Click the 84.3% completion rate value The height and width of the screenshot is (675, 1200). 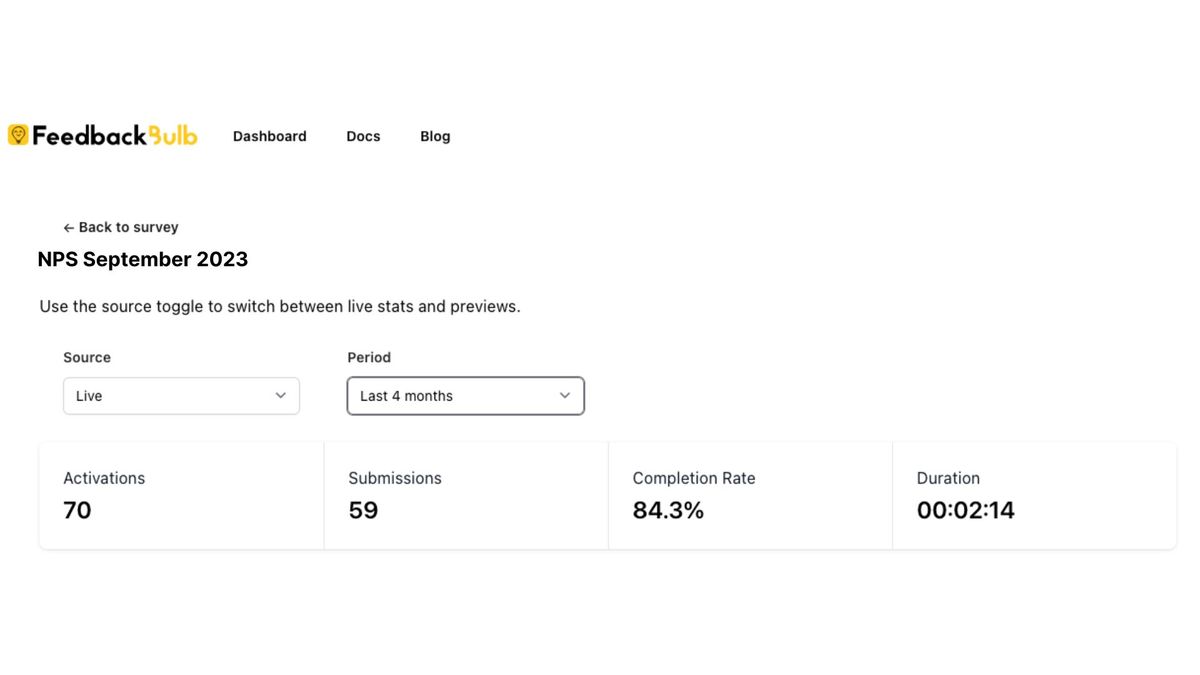pos(668,510)
